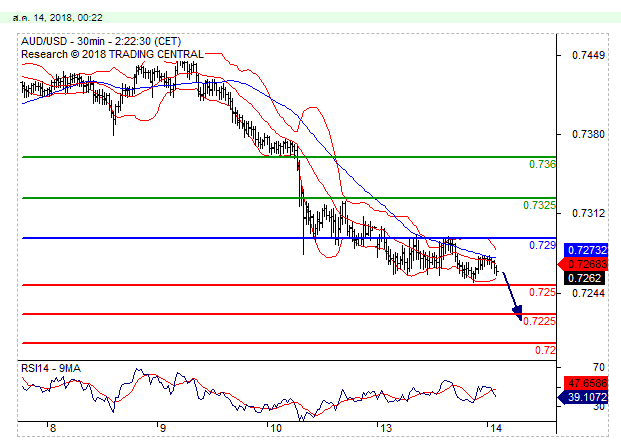This screenshot has width=621, height=446.
Task: Click date axis label 8
Action: click(53, 428)
